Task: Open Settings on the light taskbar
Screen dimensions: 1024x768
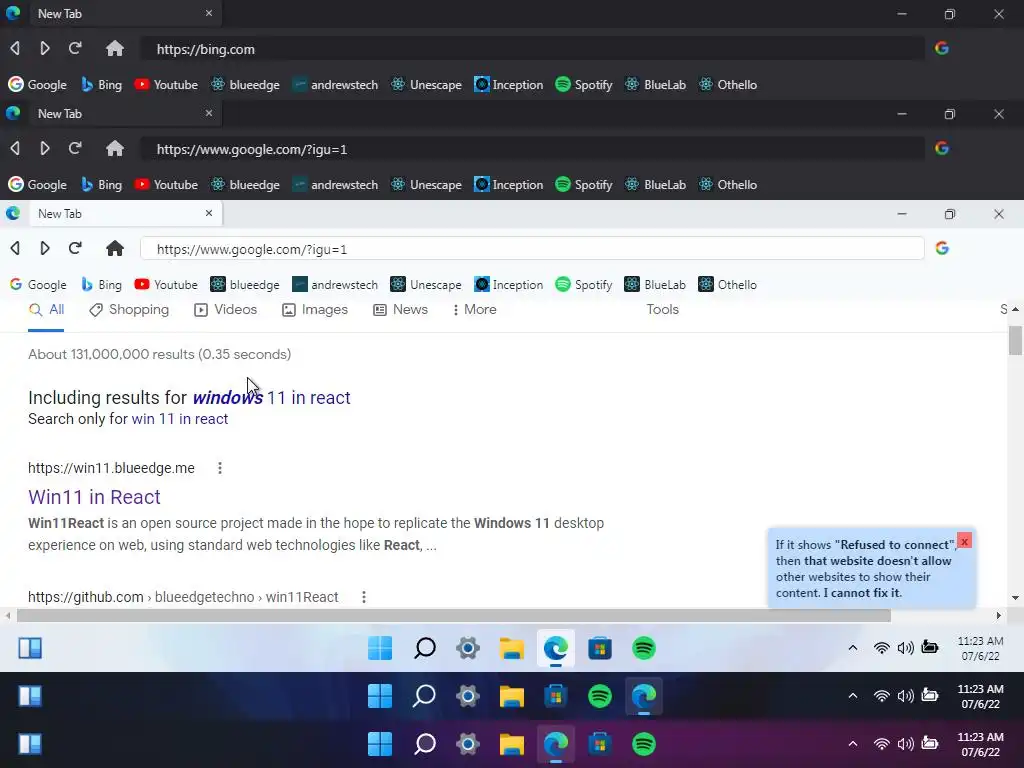Action: [468, 648]
